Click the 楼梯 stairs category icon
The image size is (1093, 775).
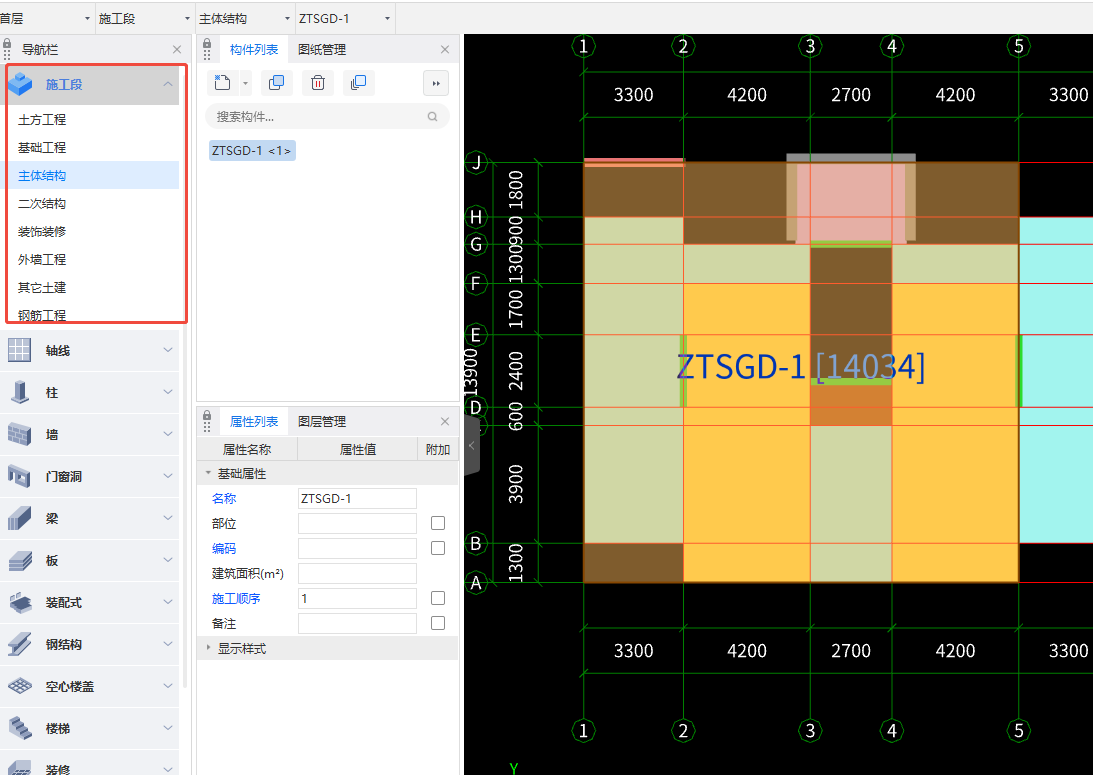20,728
